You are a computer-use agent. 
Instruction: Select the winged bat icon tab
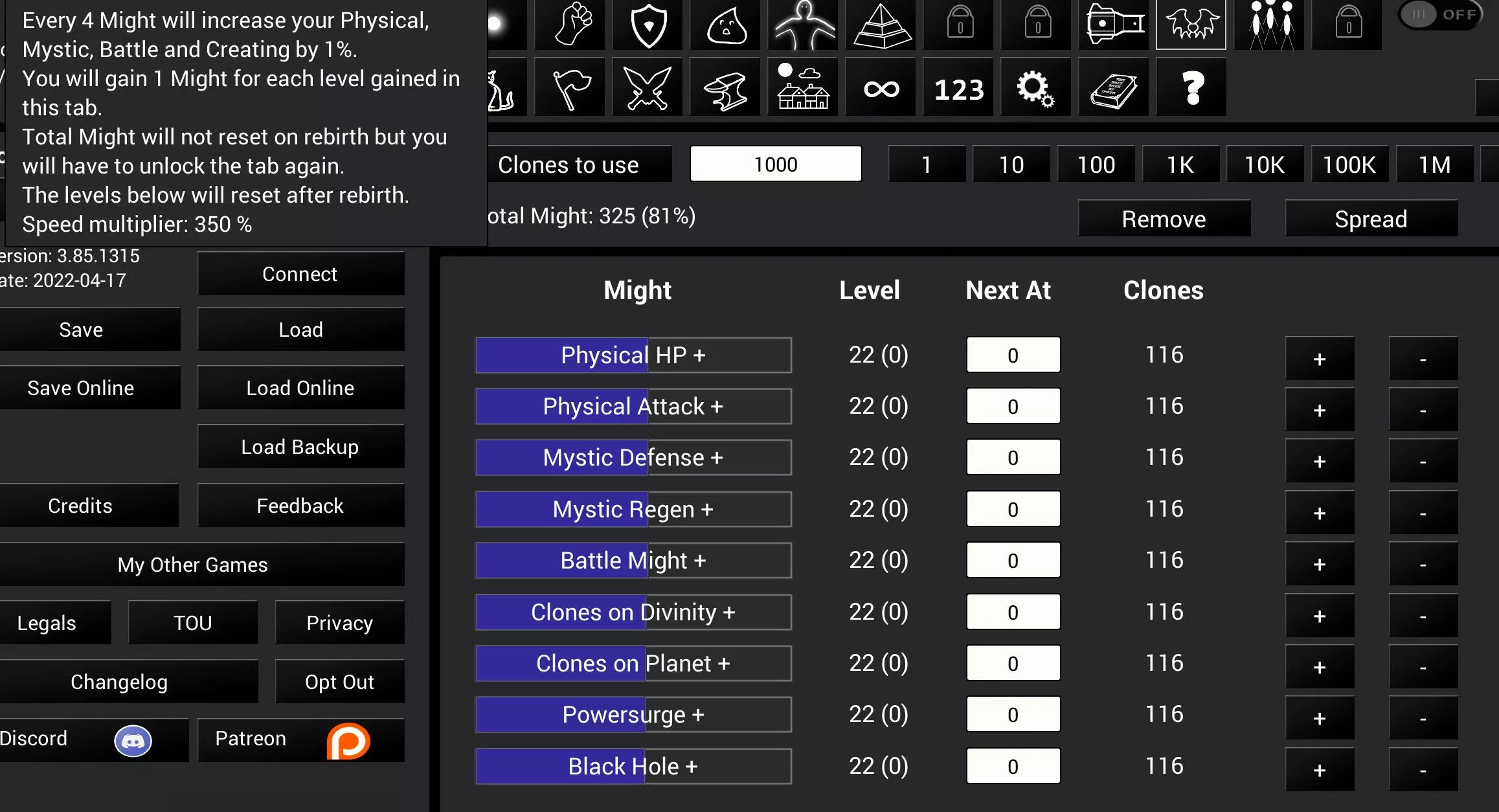1191,25
